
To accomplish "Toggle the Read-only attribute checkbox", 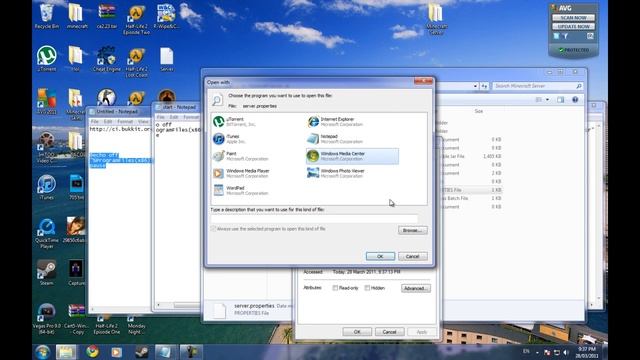I will pos(335,288).
